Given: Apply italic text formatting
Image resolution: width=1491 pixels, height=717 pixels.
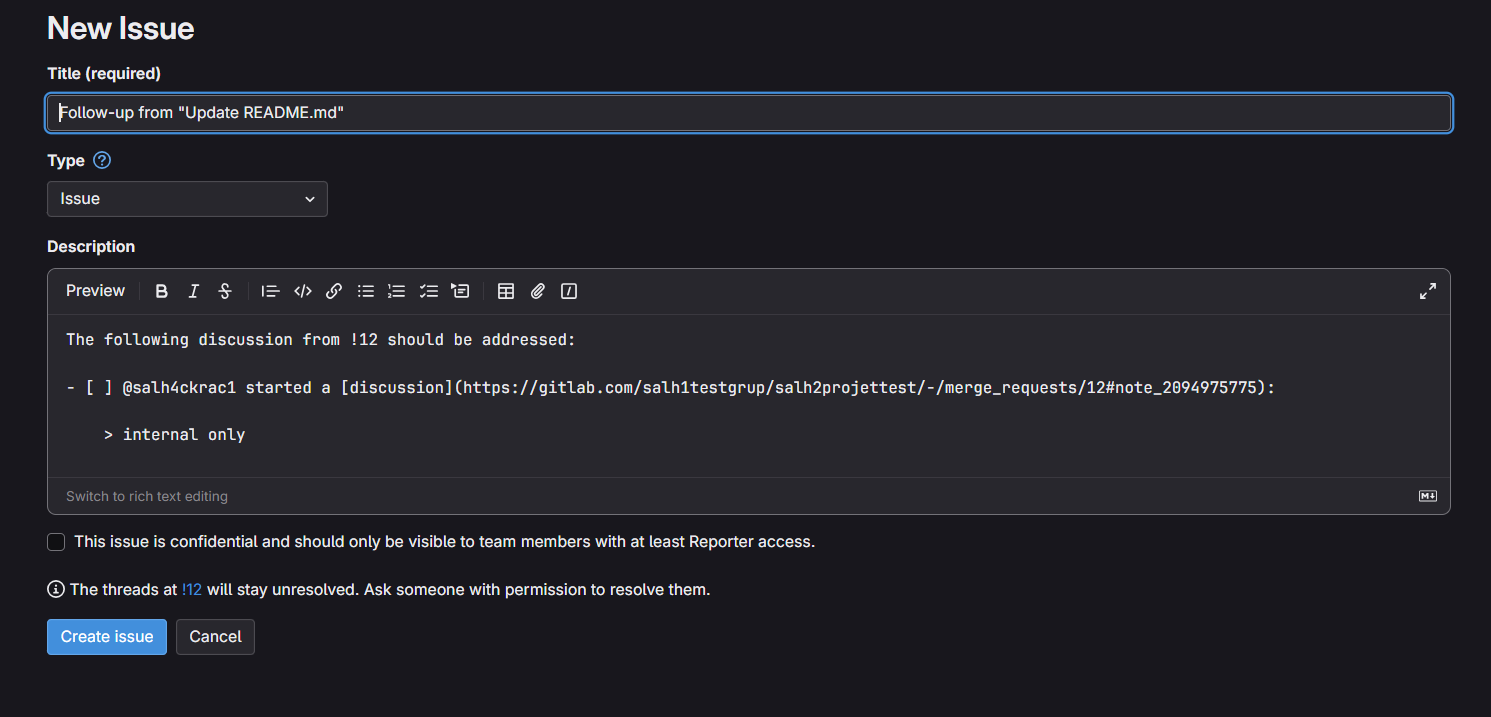Looking at the screenshot, I should tap(194, 291).
